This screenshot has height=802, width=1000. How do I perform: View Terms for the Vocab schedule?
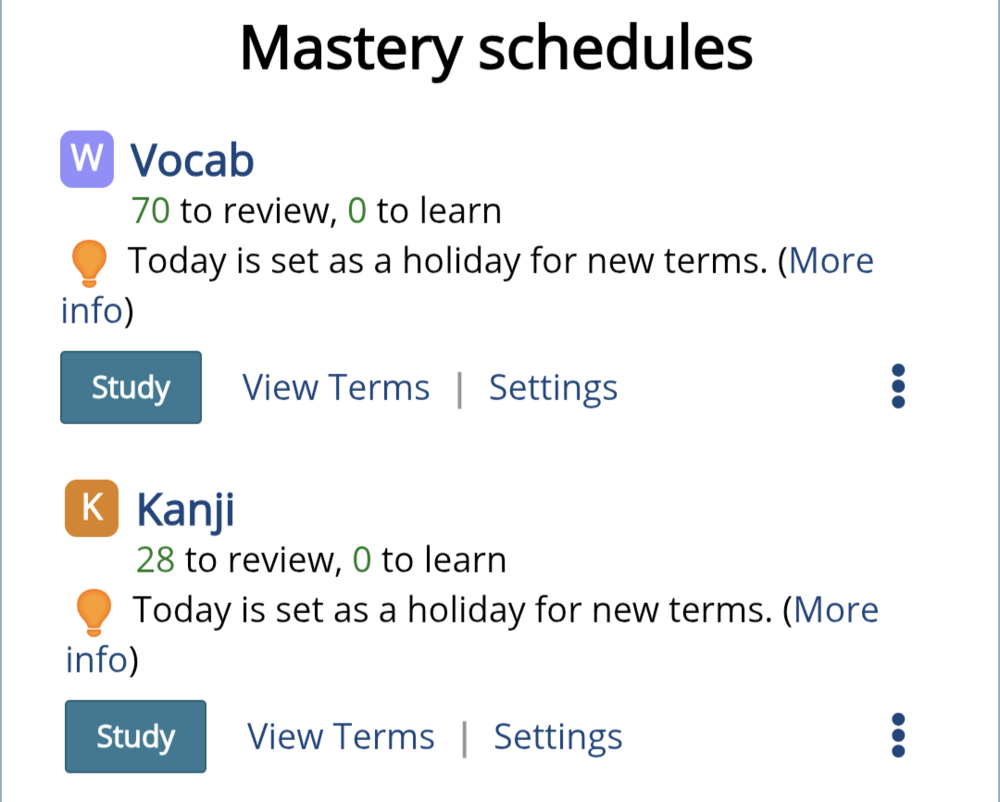[335, 388]
